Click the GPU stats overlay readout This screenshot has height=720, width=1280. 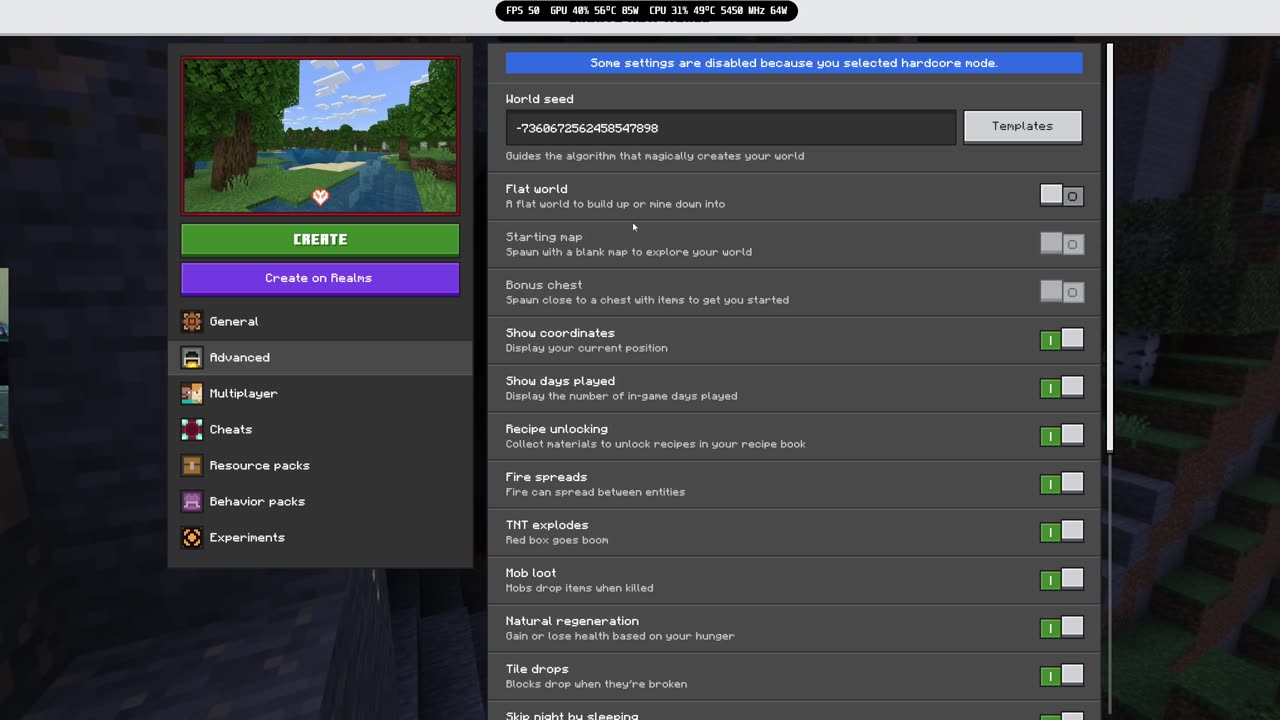point(594,11)
